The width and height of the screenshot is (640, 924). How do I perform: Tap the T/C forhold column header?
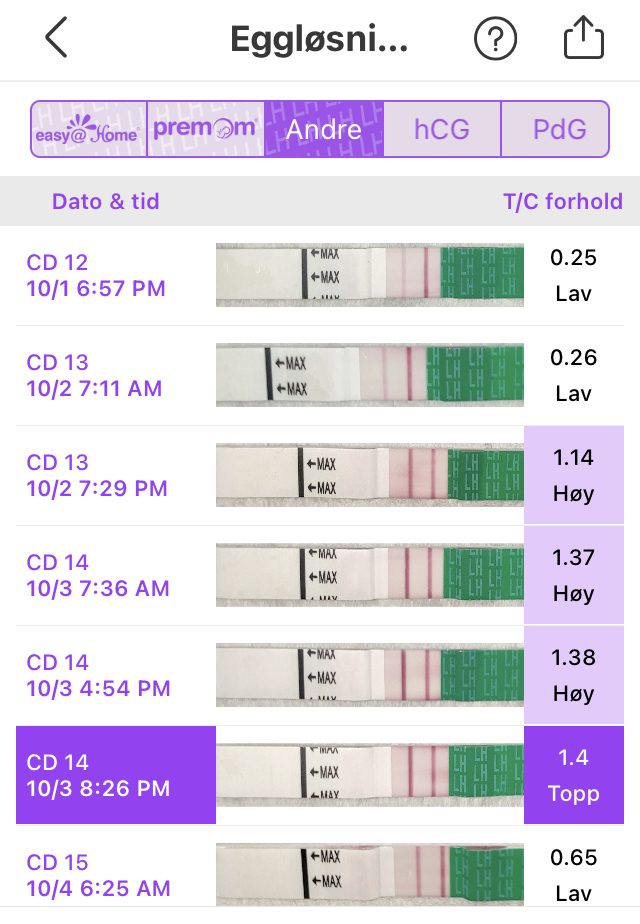(x=562, y=201)
